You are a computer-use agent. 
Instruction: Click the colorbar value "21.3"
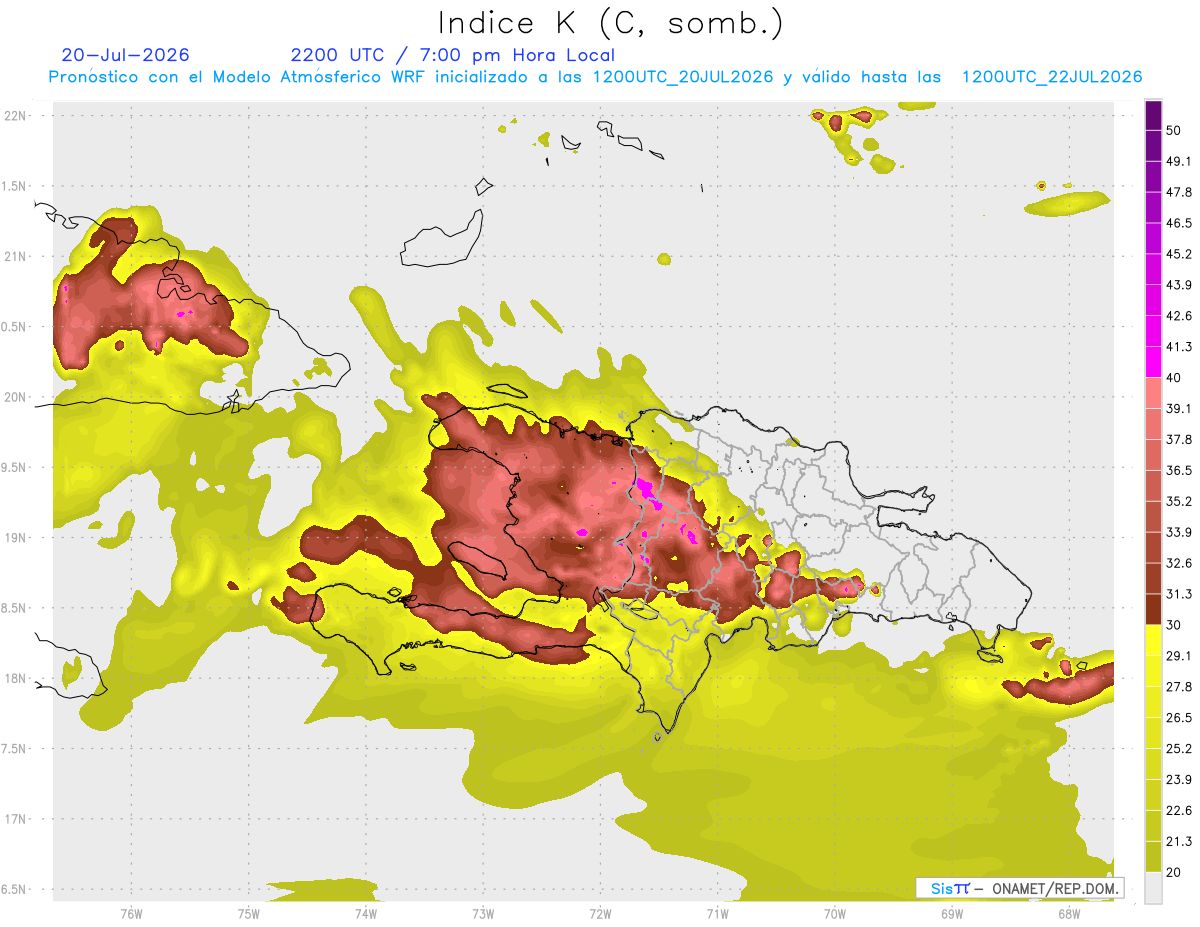click(1179, 842)
